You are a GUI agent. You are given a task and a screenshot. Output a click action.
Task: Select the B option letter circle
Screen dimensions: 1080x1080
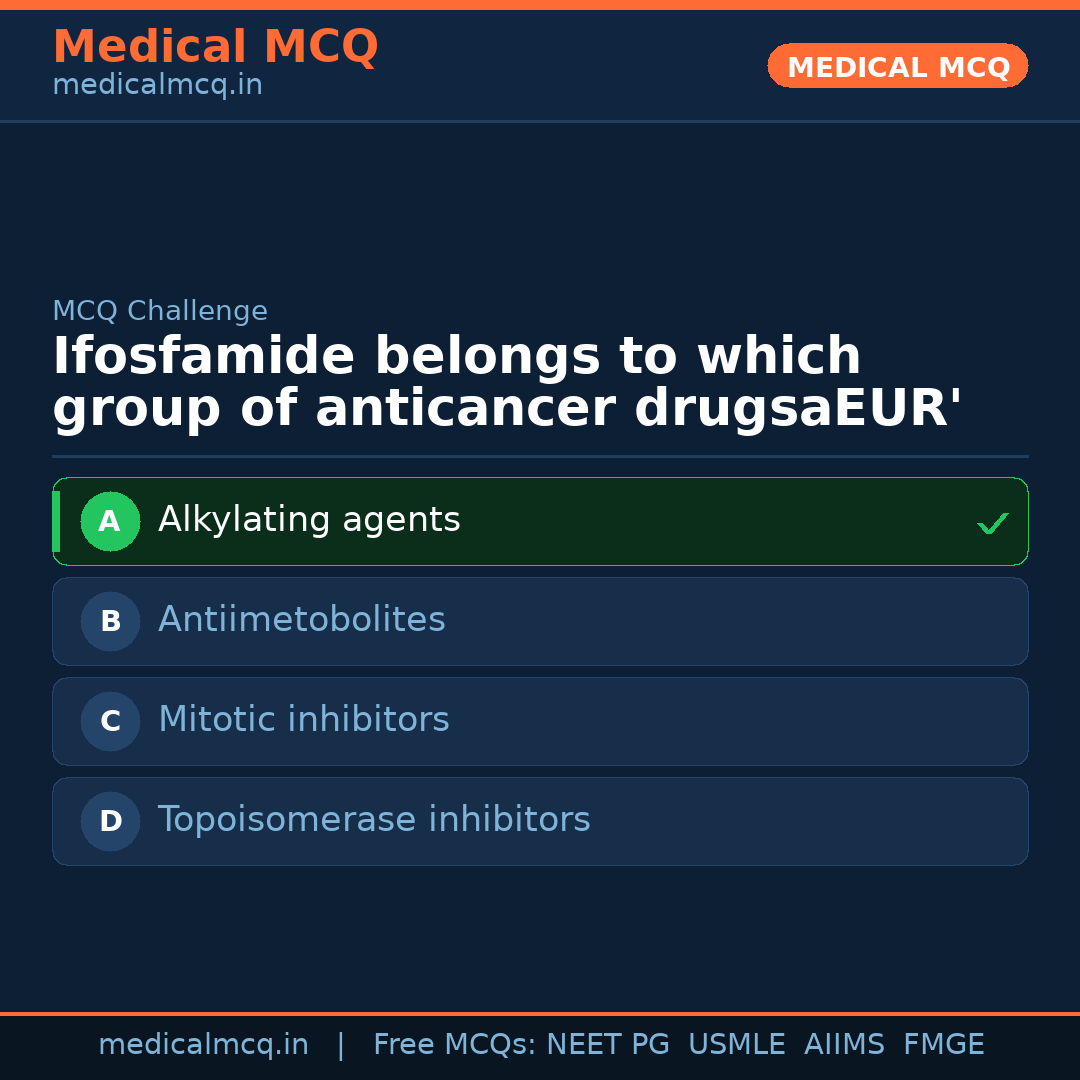click(x=110, y=621)
